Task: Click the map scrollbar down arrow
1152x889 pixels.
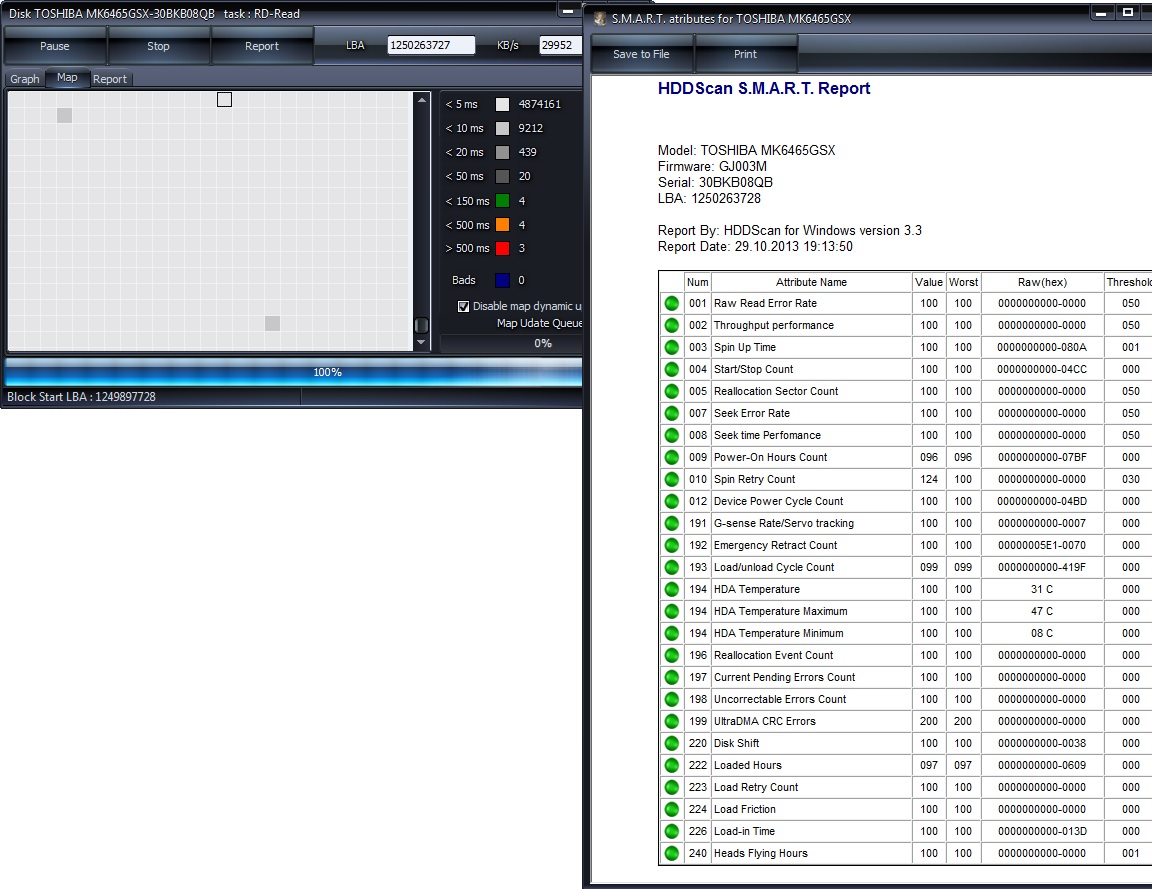Action: pyautogui.click(x=421, y=342)
